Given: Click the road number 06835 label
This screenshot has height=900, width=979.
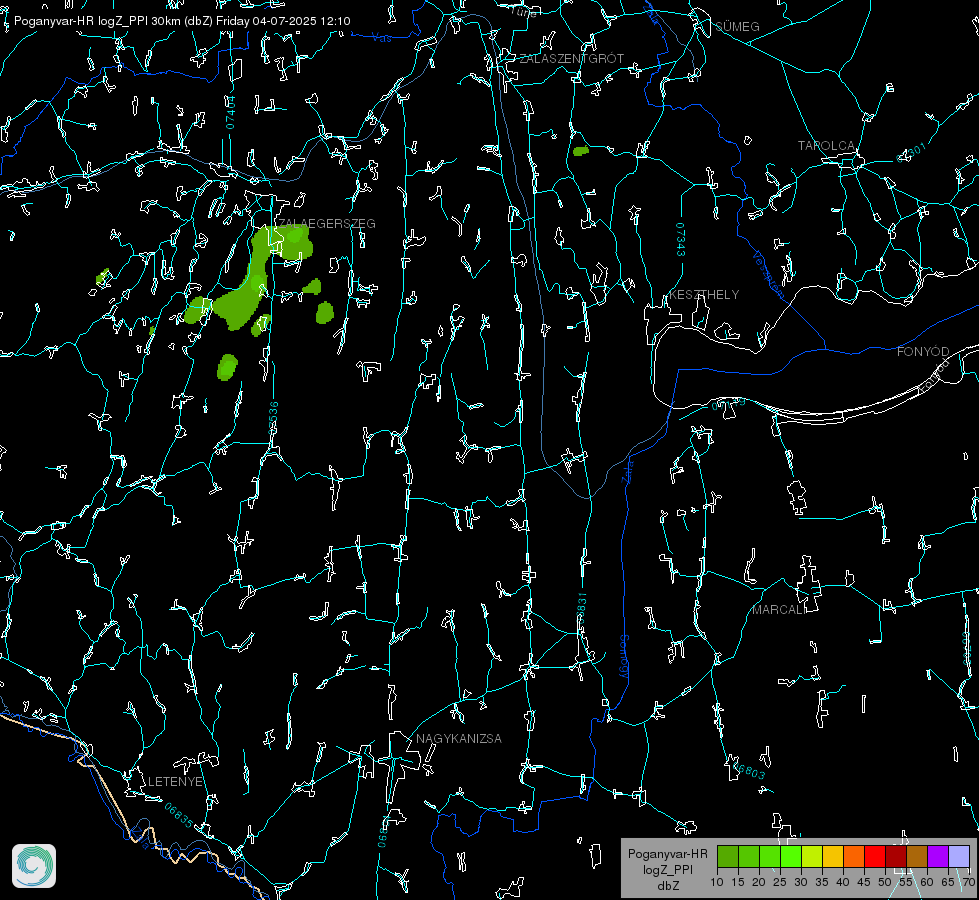Looking at the screenshot, I should pos(179,816).
